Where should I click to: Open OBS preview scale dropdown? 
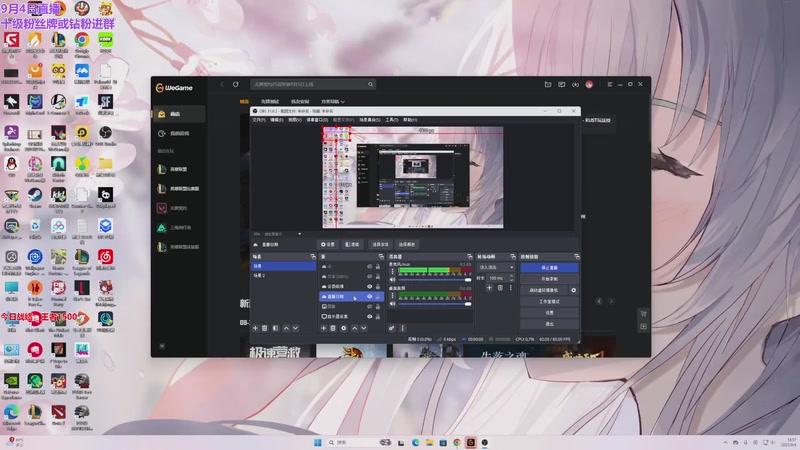[299, 234]
